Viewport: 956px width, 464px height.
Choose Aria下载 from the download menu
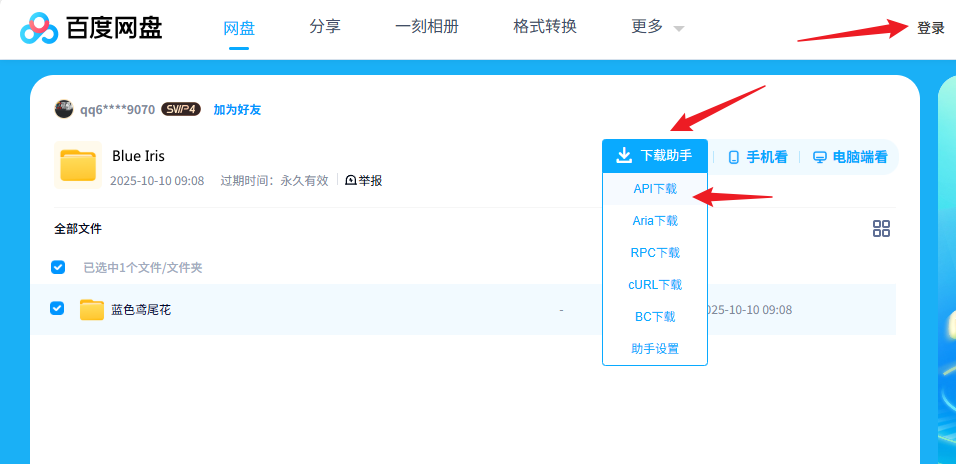click(x=655, y=220)
